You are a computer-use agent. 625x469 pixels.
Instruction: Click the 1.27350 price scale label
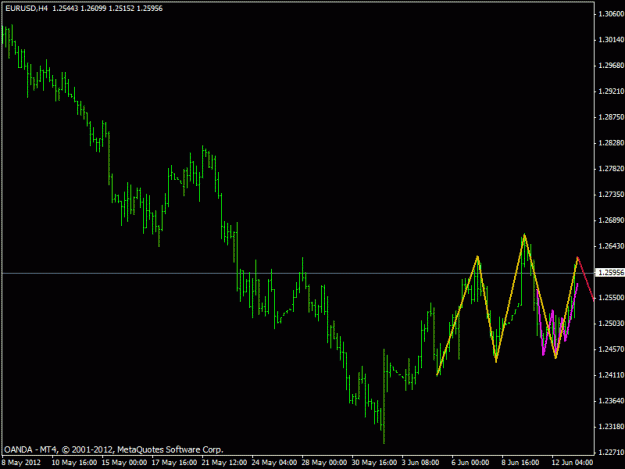pyautogui.click(x=611, y=194)
